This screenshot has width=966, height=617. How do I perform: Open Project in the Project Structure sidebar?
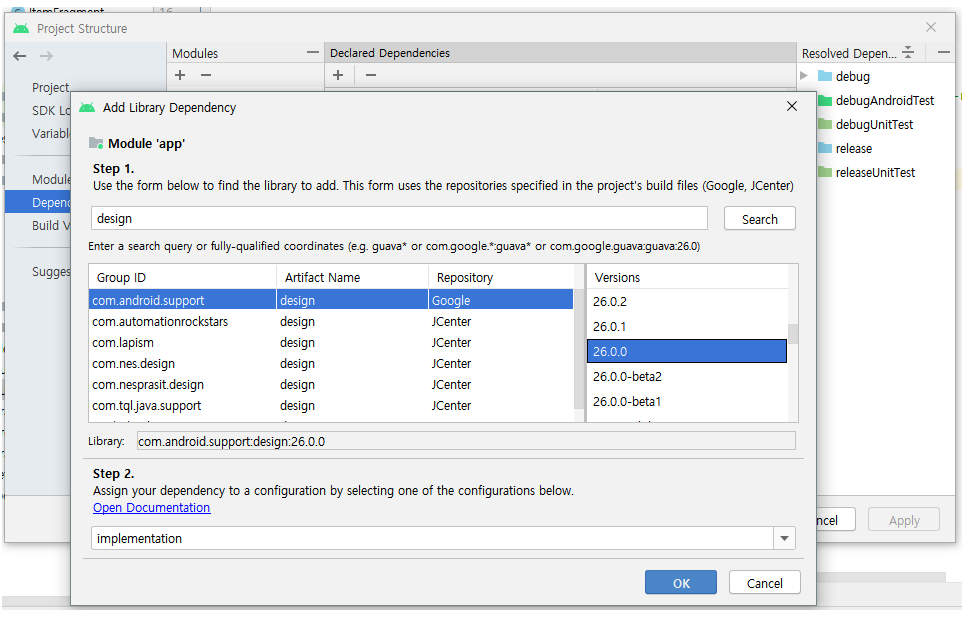[x=51, y=87]
